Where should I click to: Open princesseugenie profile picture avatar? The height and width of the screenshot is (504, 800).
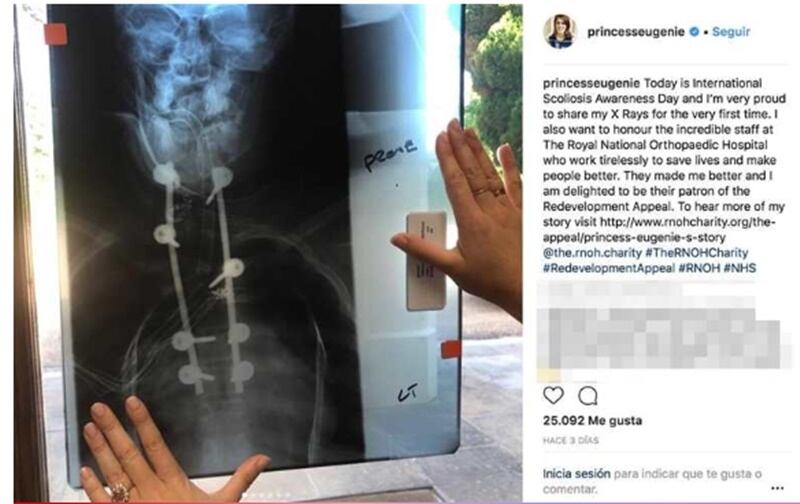tap(560, 32)
